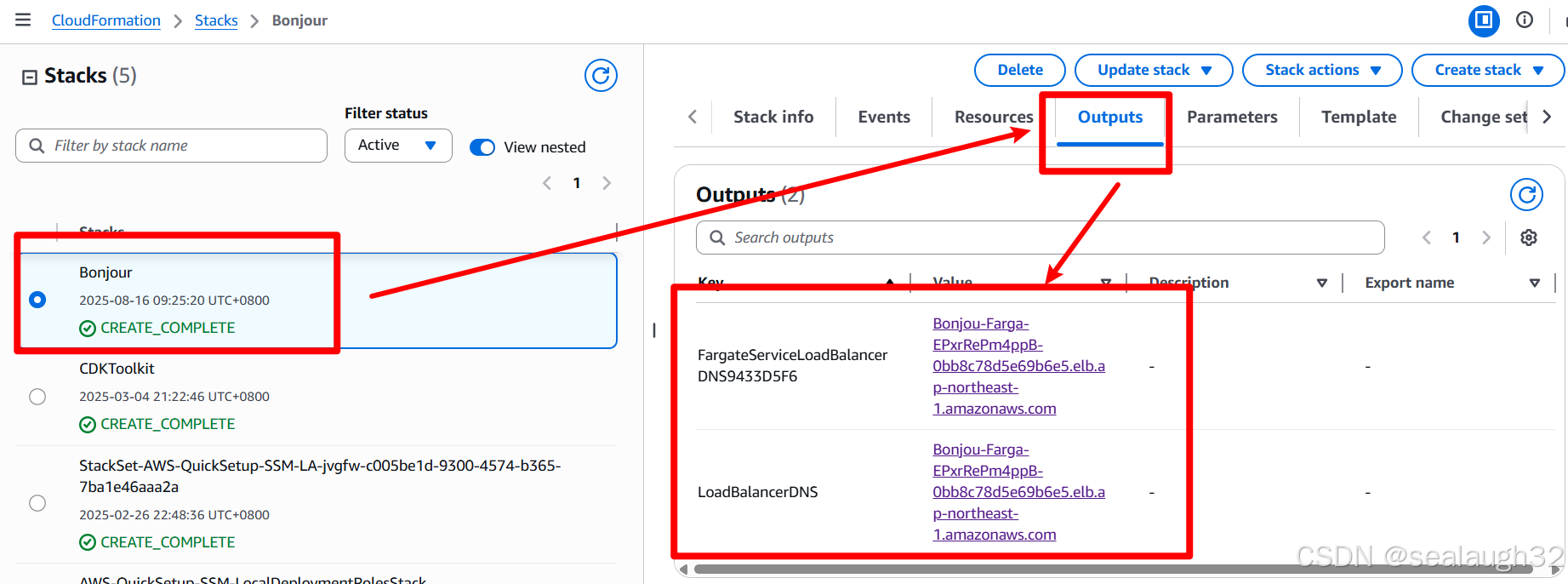Open outputs table preferences gear
Viewport: 1568px width, 584px height.
(1529, 238)
